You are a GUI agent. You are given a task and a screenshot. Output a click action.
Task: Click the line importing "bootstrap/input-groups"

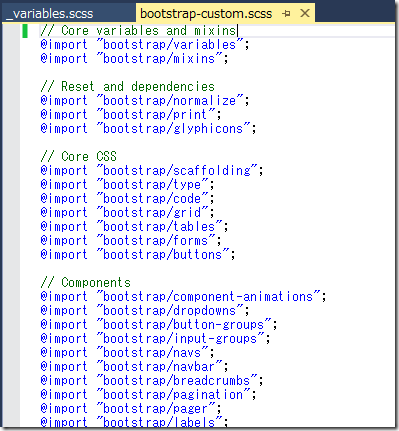pyautogui.click(x=155, y=339)
